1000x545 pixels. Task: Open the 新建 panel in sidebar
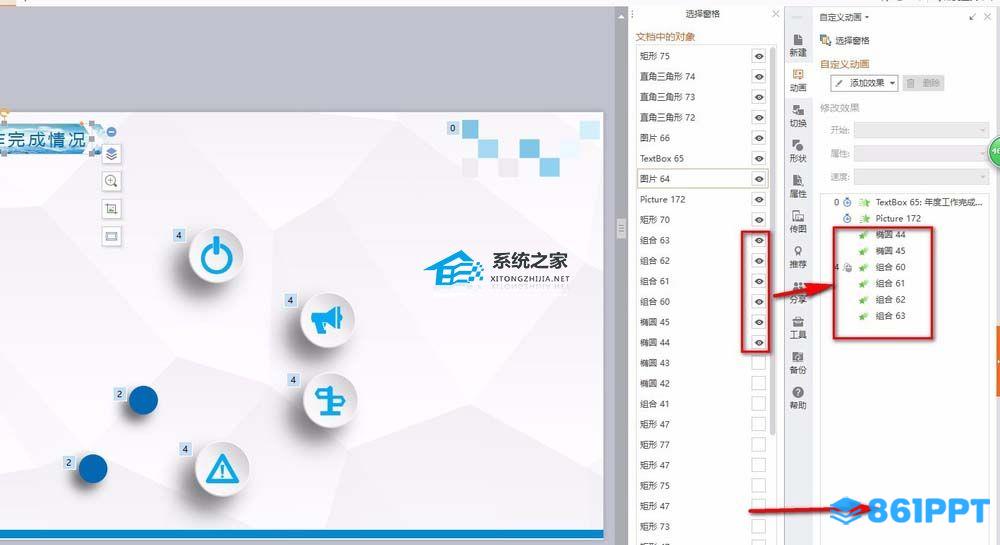[798, 45]
